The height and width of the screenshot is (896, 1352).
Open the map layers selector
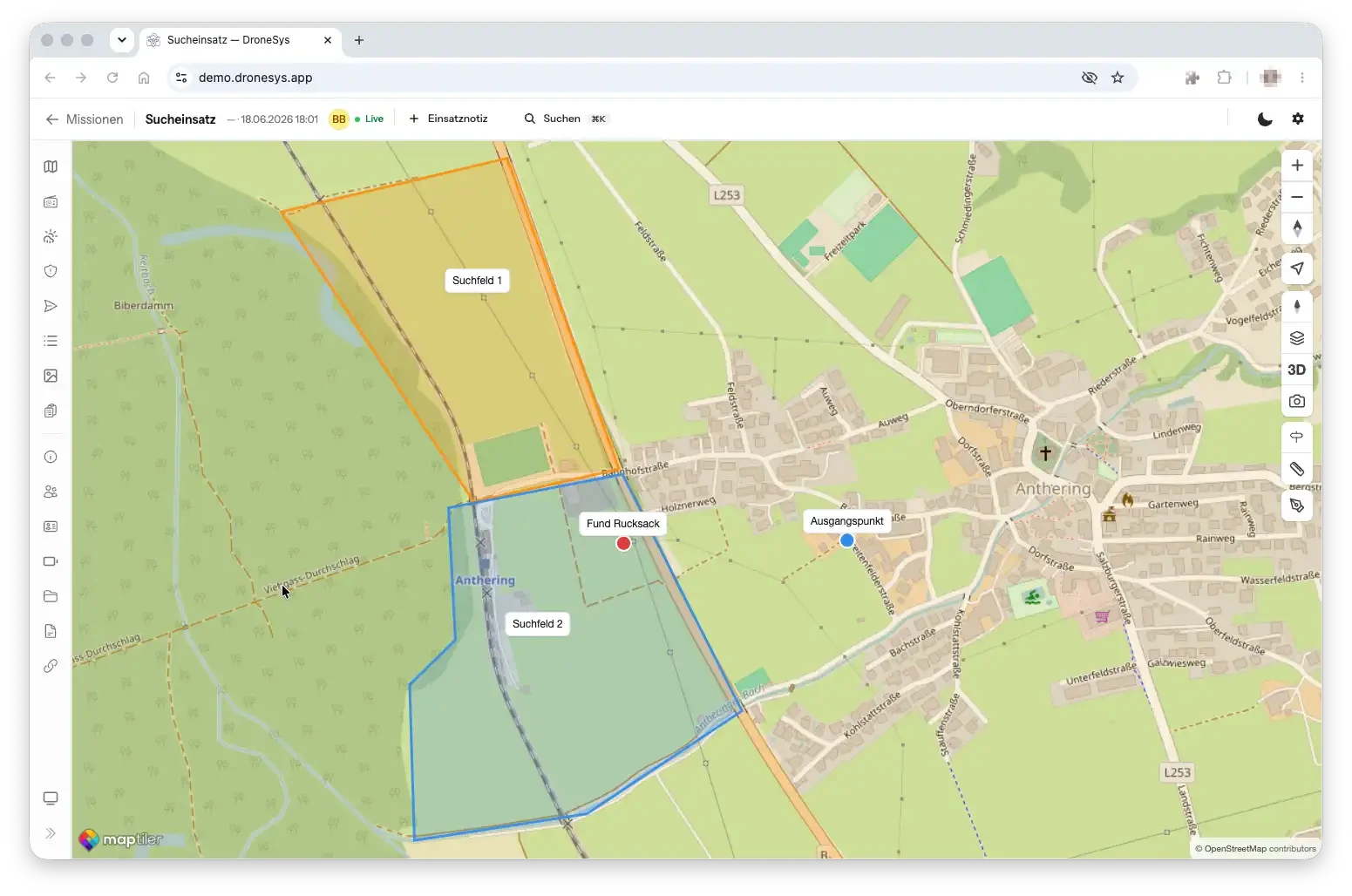pos(1297,338)
